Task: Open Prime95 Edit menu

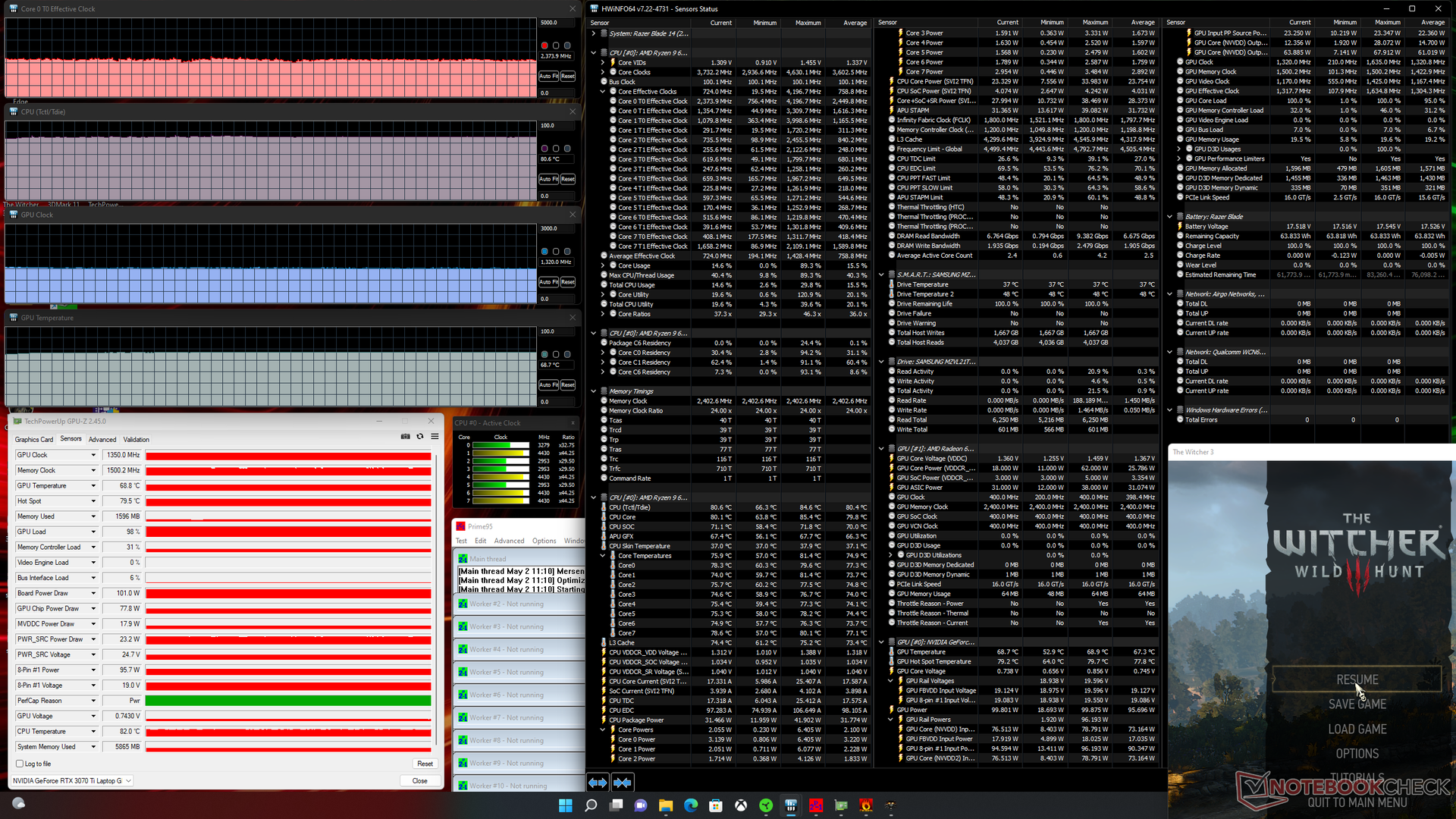Action: pos(481,541)
